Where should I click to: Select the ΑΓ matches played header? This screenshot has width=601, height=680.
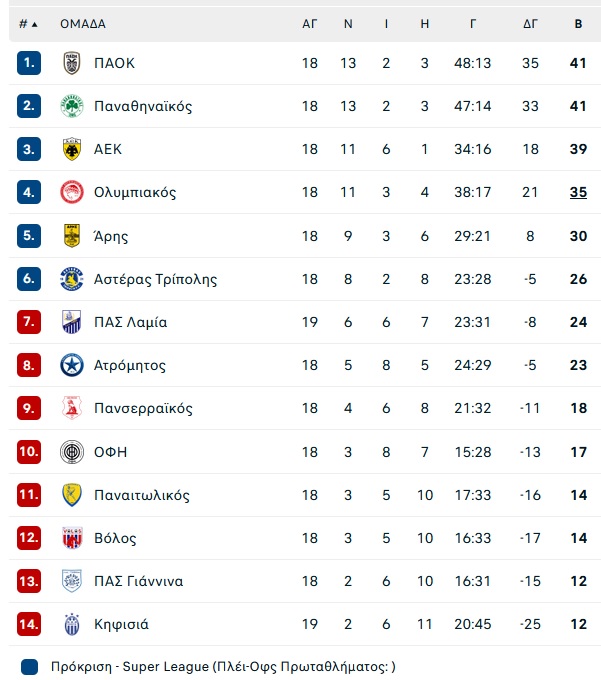point(310,24)
